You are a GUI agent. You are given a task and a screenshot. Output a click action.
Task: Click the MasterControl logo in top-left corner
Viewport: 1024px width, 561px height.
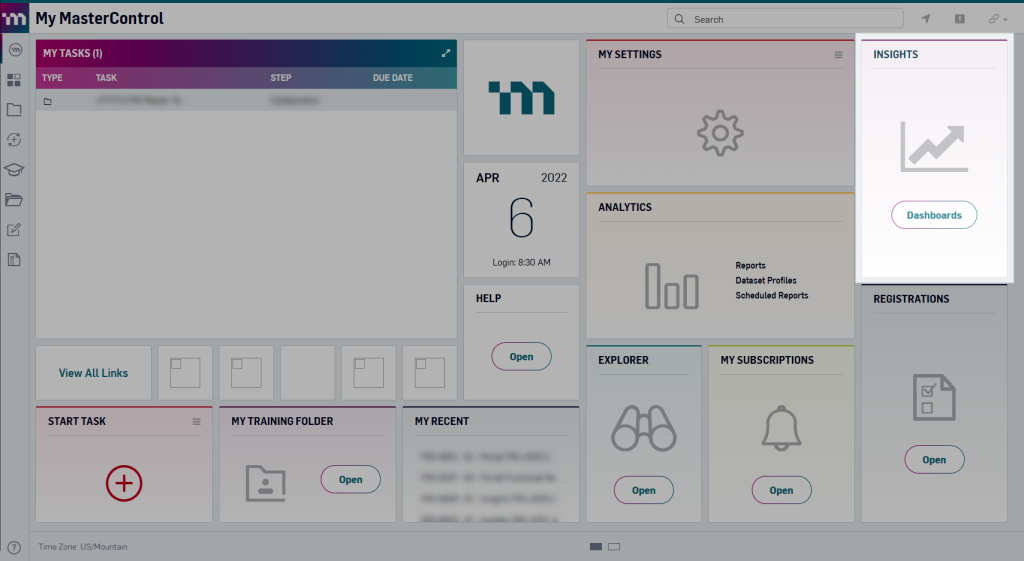click(x=14, y=18)
